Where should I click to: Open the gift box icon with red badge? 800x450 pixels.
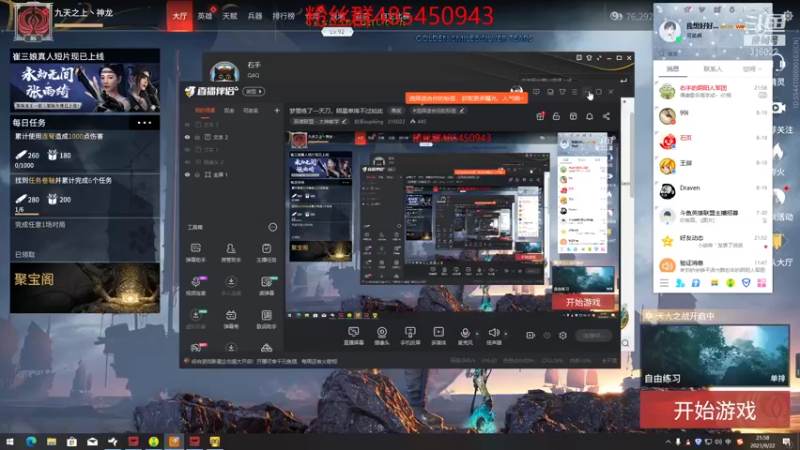pos(540,116)
